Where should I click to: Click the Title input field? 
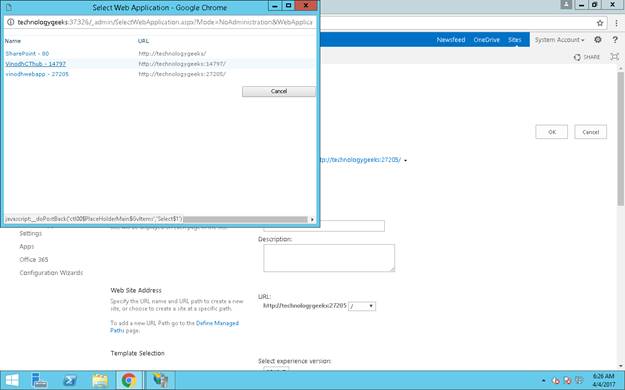(x=324, y=226)
